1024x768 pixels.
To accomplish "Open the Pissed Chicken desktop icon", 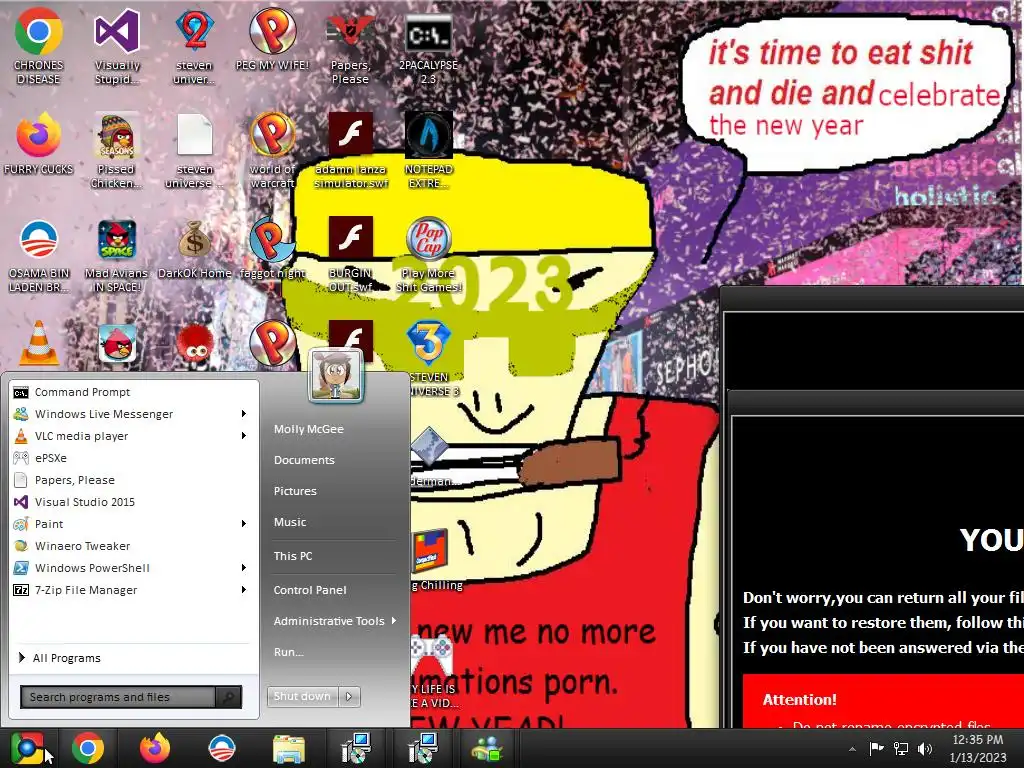I will point(116,150).
